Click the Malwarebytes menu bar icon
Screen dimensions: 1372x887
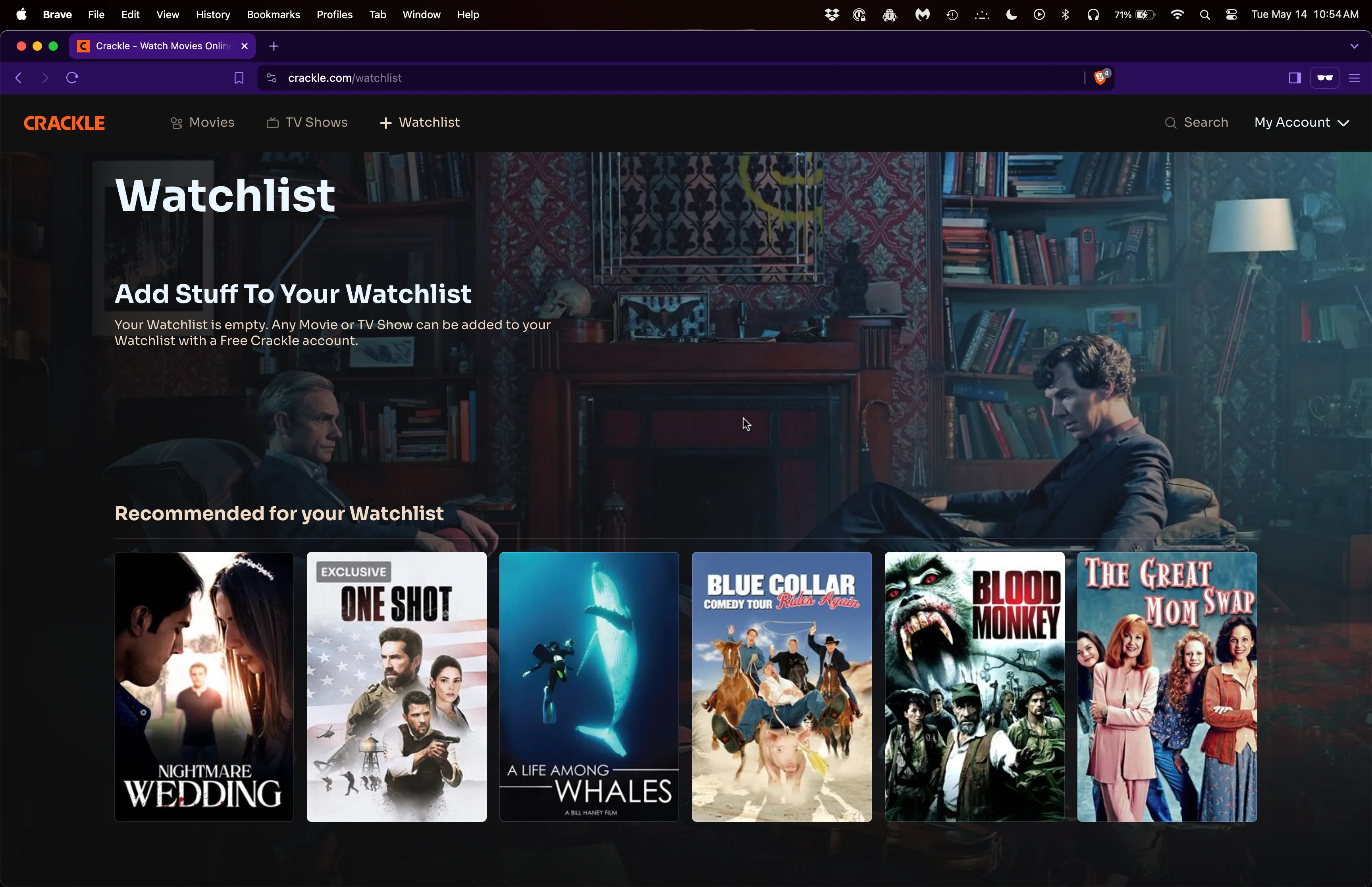click(922, 14)
